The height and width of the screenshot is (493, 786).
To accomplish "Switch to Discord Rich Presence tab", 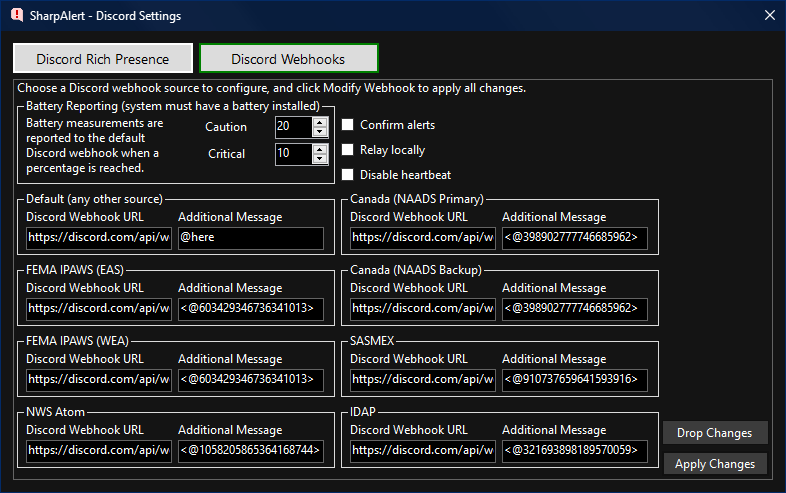I will tap(103, 59).
